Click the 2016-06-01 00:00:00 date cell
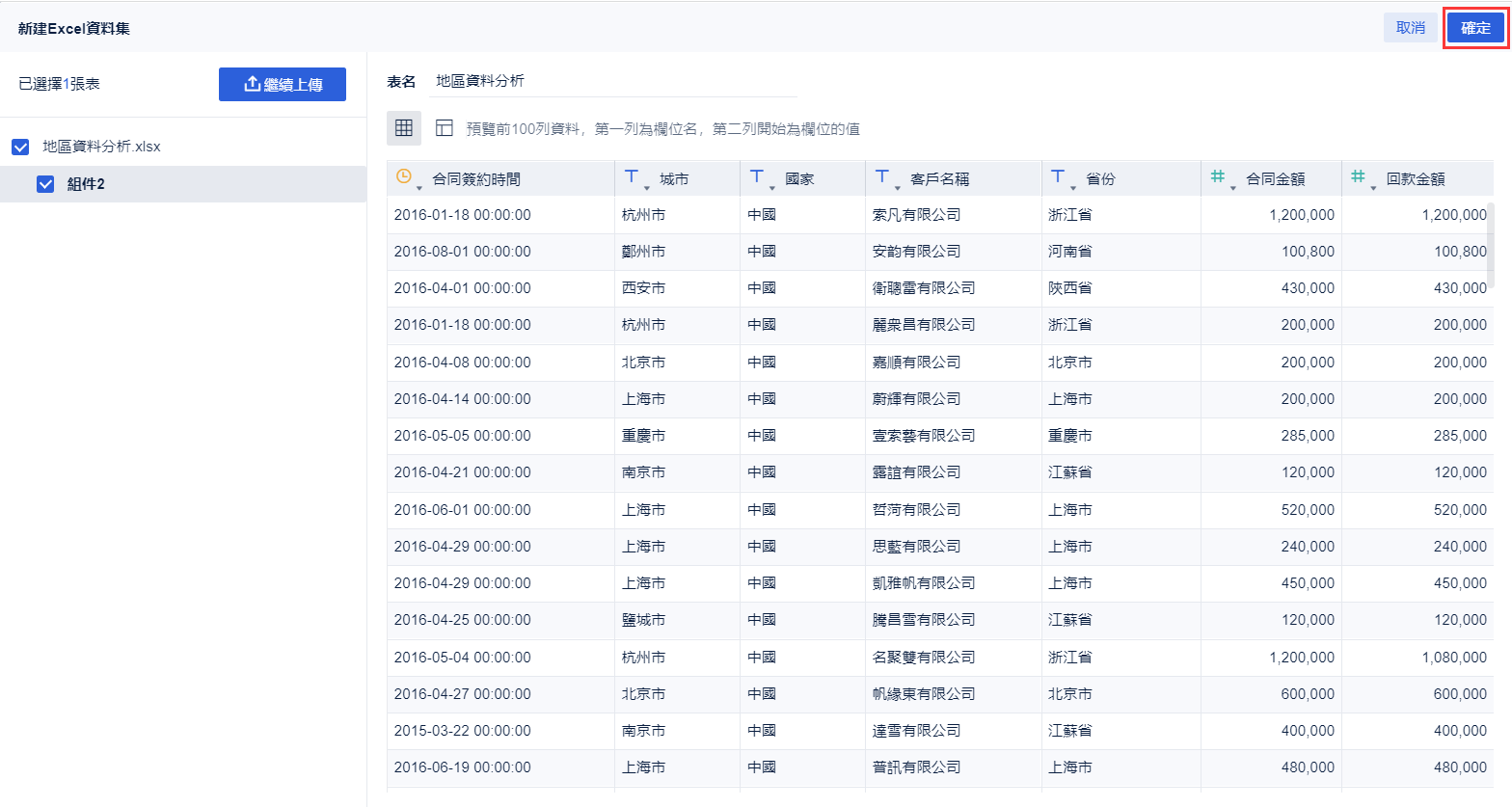Viewport: 1512px width, 807px height. [x=500, y=510]
